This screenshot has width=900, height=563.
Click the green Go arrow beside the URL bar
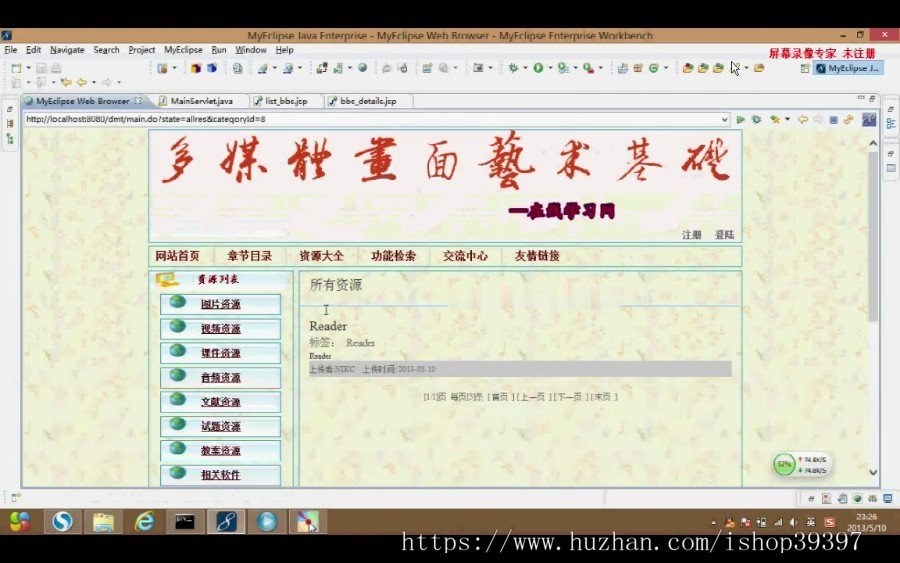coord(740,119)
